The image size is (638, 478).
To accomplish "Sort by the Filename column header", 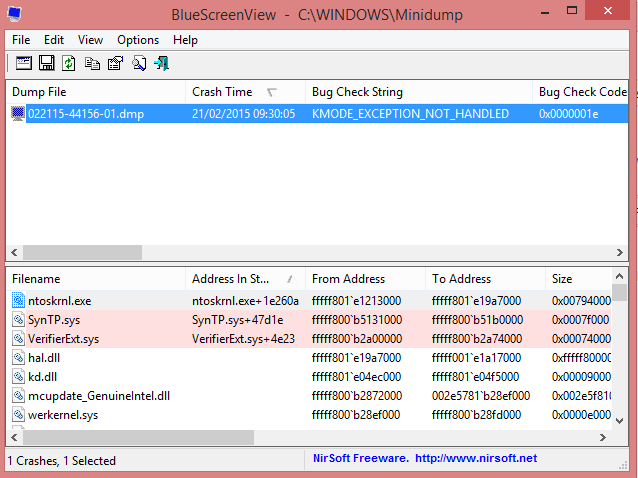I will coord(96,279).
